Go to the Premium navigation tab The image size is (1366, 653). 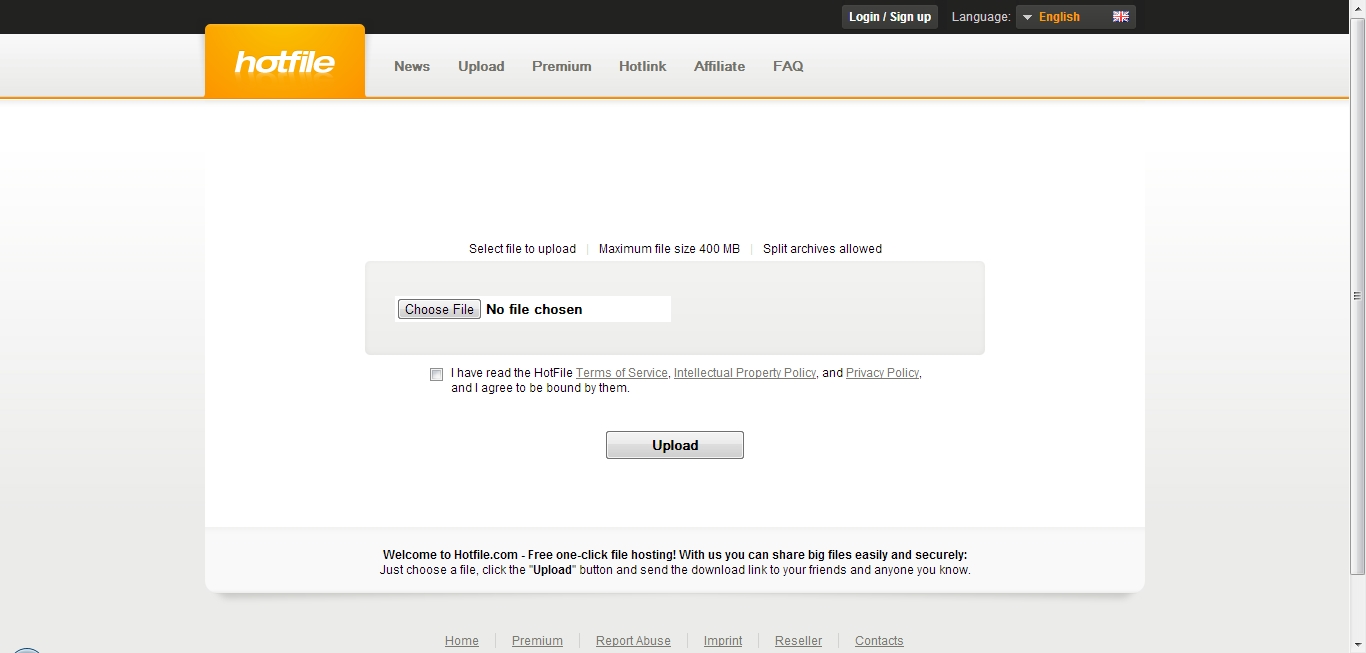(562, 66)
